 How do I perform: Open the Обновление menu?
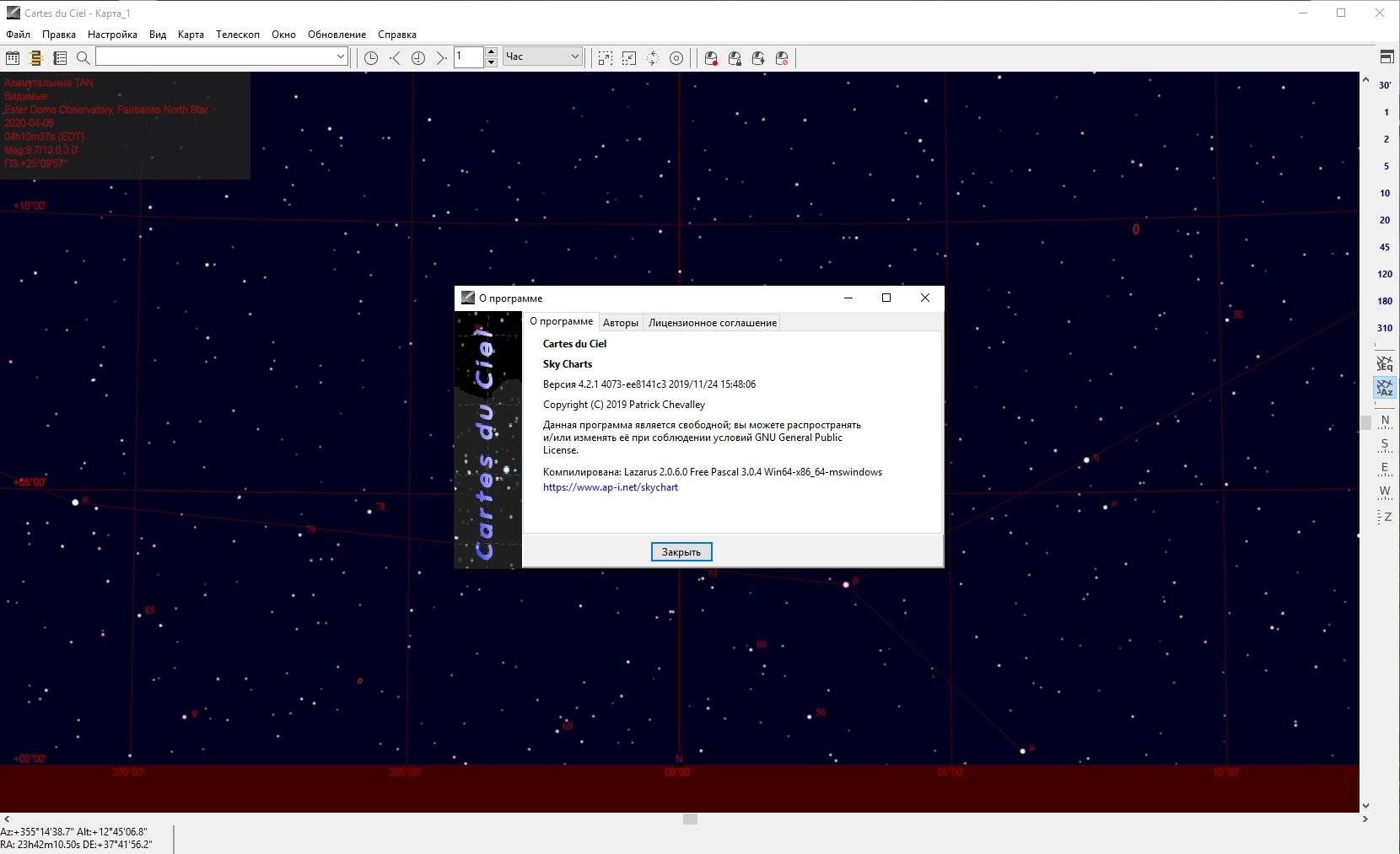pyautogui.click(x=337, y=35)
